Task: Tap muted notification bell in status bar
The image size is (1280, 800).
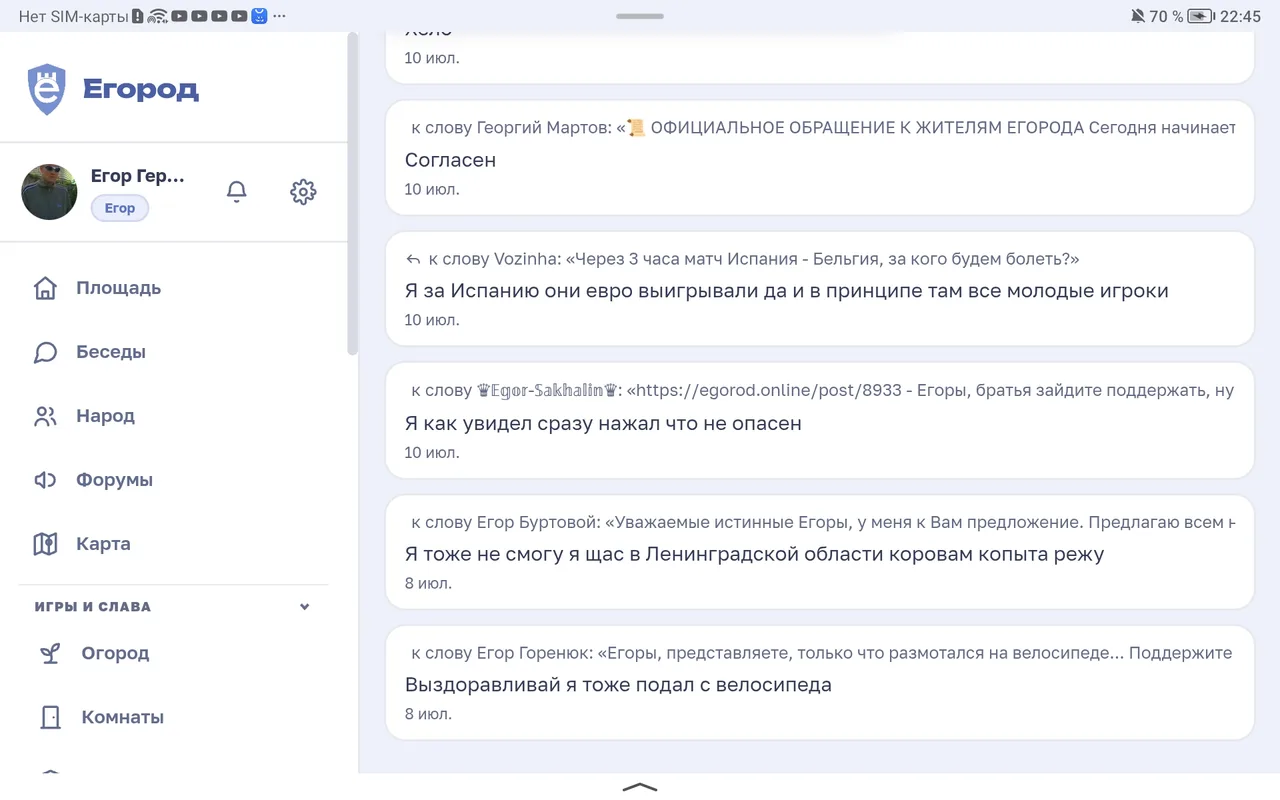Action: point(1138,16)
